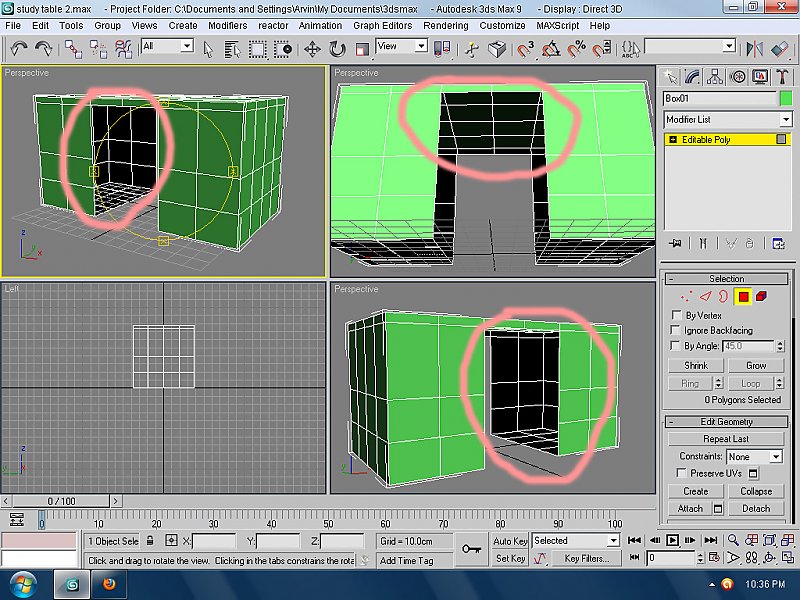Click the Undo arrow in the main toolbar
Viewport: 800px width, 600px height.
tap(19, 47)
